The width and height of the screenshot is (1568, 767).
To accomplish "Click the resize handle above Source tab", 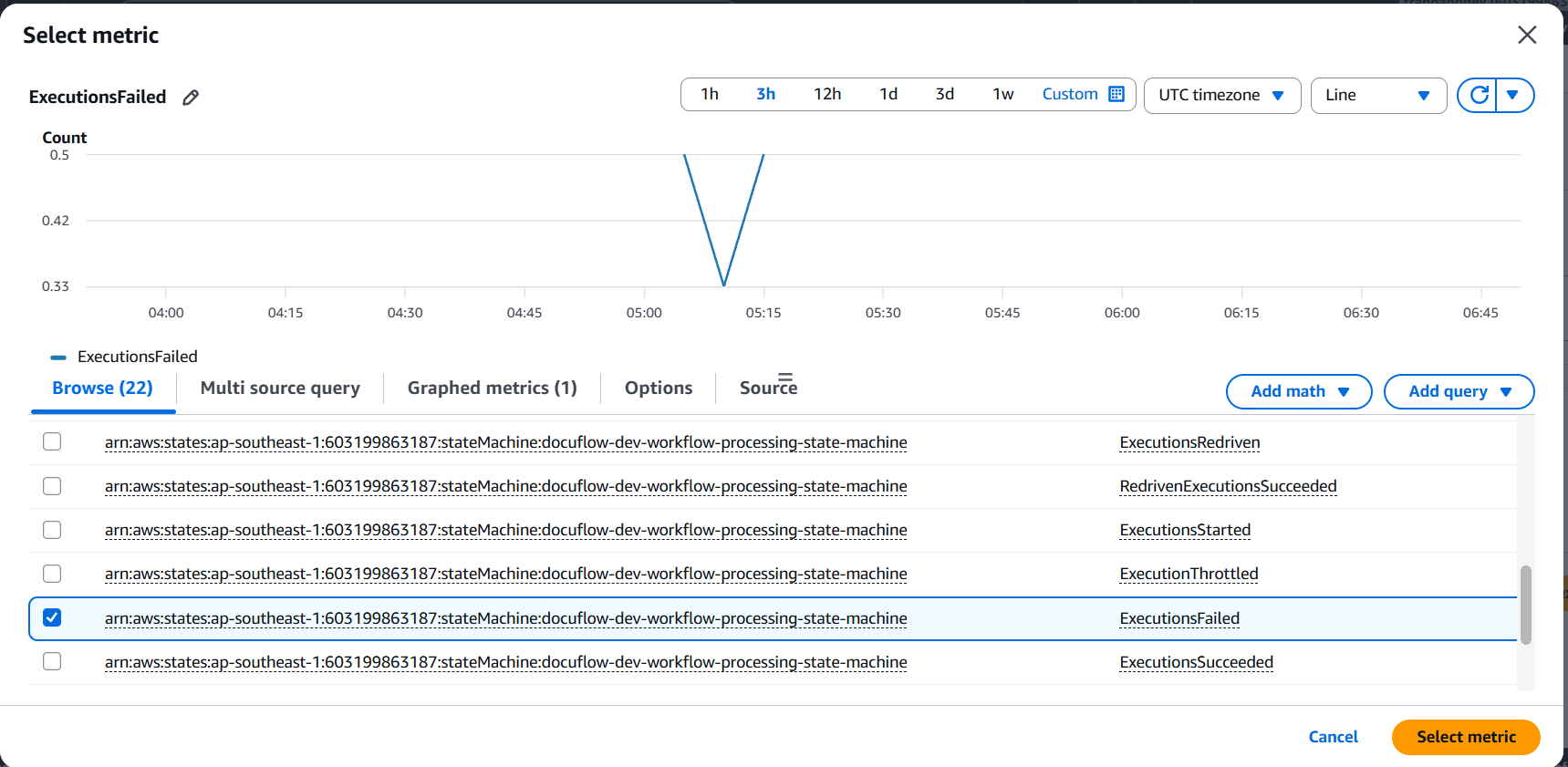I will coord(785,376).
